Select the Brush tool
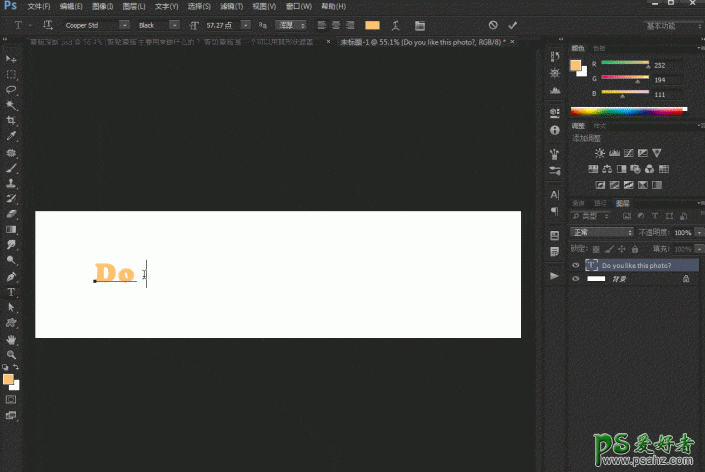This screenshot has width=705, height=472. click(11, 168)
